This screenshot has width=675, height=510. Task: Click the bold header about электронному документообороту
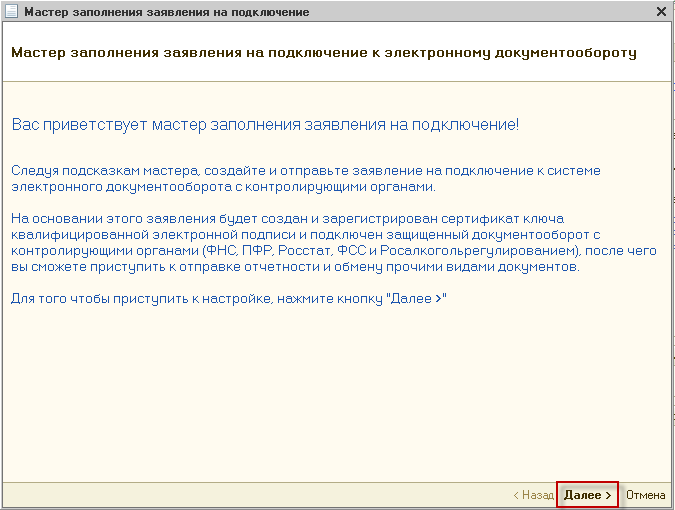click(x=323, y=50)
